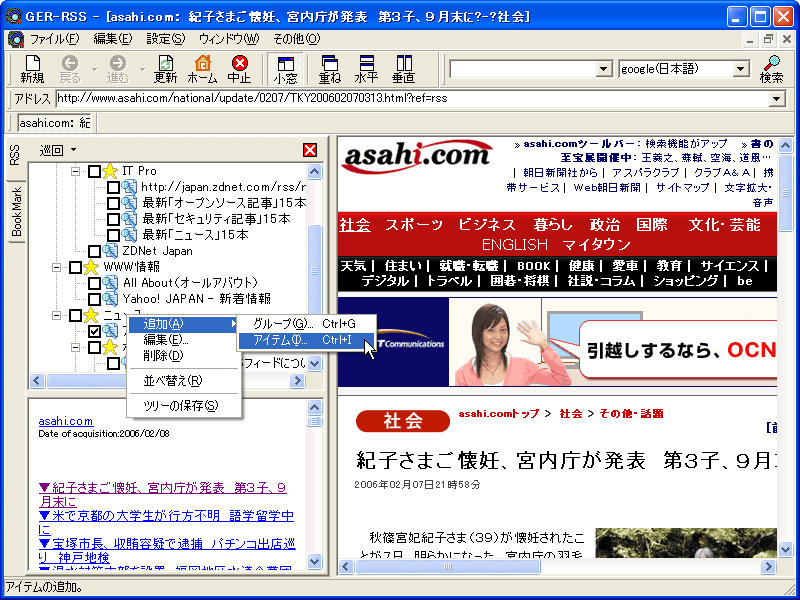The height and width of the screenshot is (600, 800).
Task: Open the 設定(S) menu
Action: (165, 39)
